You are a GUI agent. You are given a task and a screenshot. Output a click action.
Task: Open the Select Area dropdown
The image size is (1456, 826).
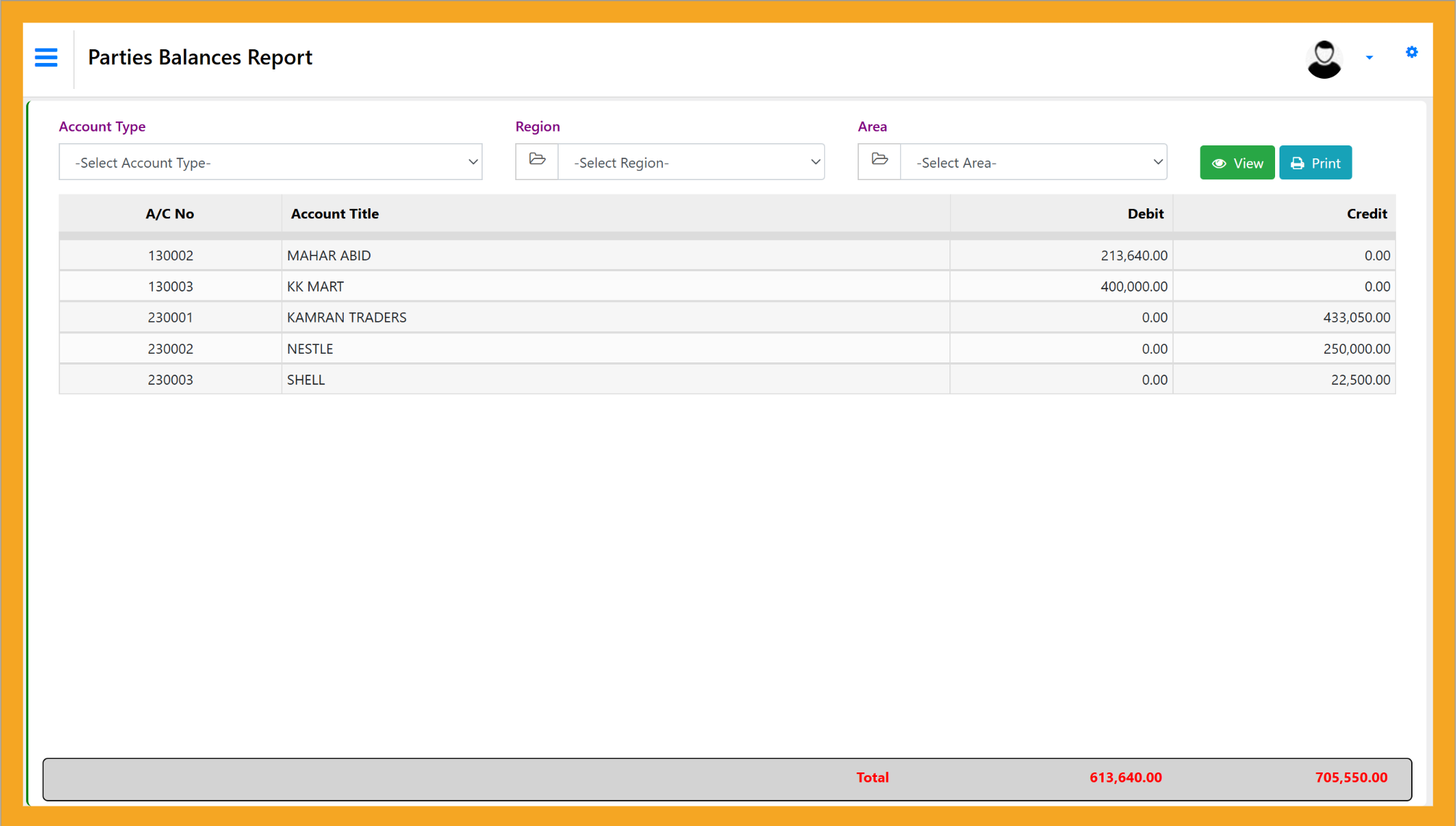[1033, 162]
